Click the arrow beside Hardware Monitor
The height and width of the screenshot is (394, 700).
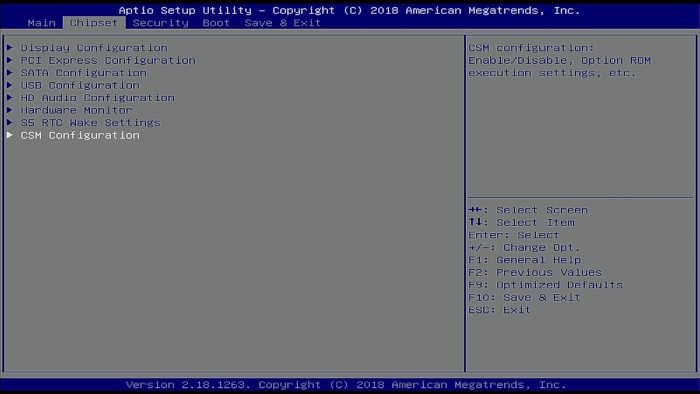click(10, 110)
